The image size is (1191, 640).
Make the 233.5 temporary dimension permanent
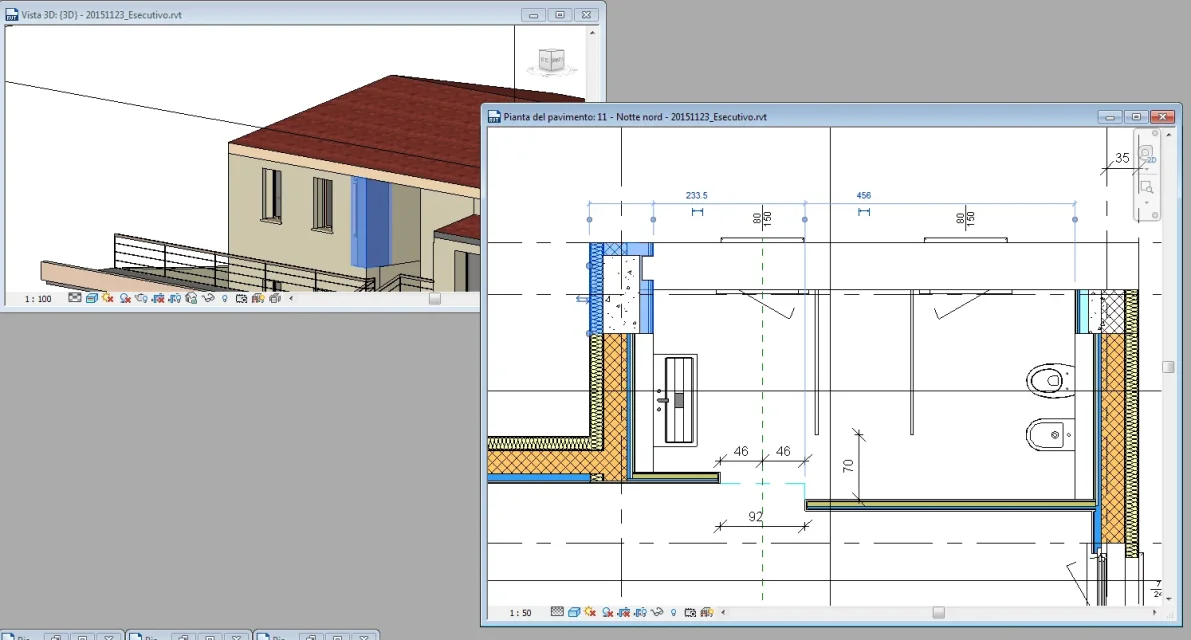(x=697, y=212)
